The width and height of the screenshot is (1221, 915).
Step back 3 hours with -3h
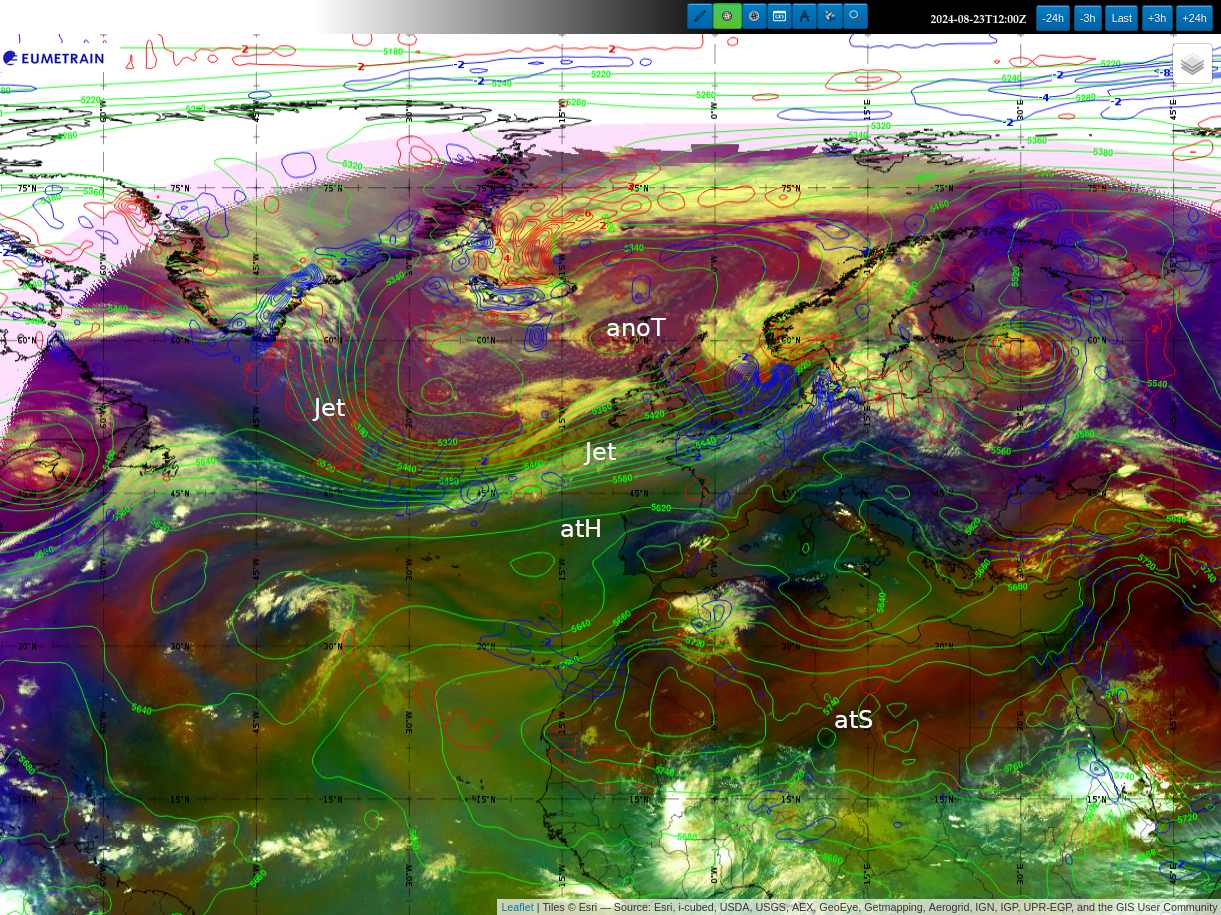(1088, 18)
